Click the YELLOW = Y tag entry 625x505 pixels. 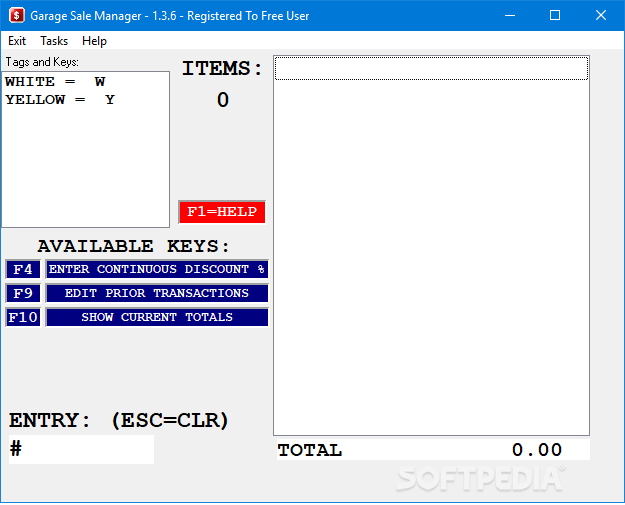60,100
